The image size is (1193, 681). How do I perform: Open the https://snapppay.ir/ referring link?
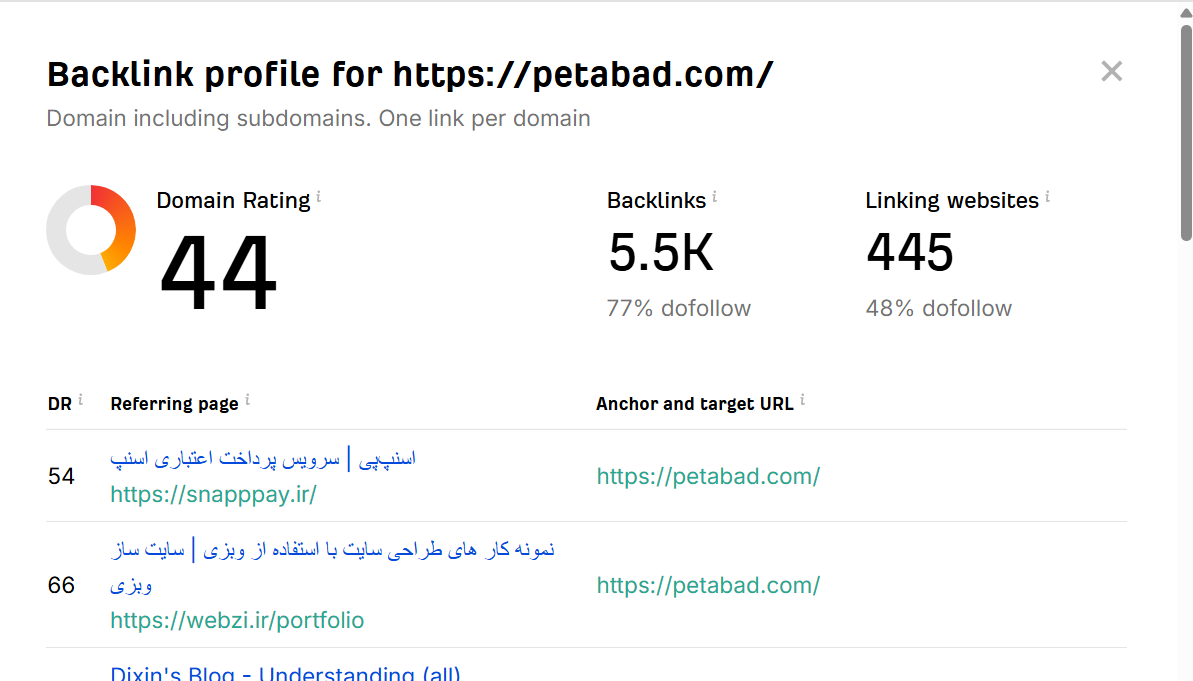pos(213,494)
